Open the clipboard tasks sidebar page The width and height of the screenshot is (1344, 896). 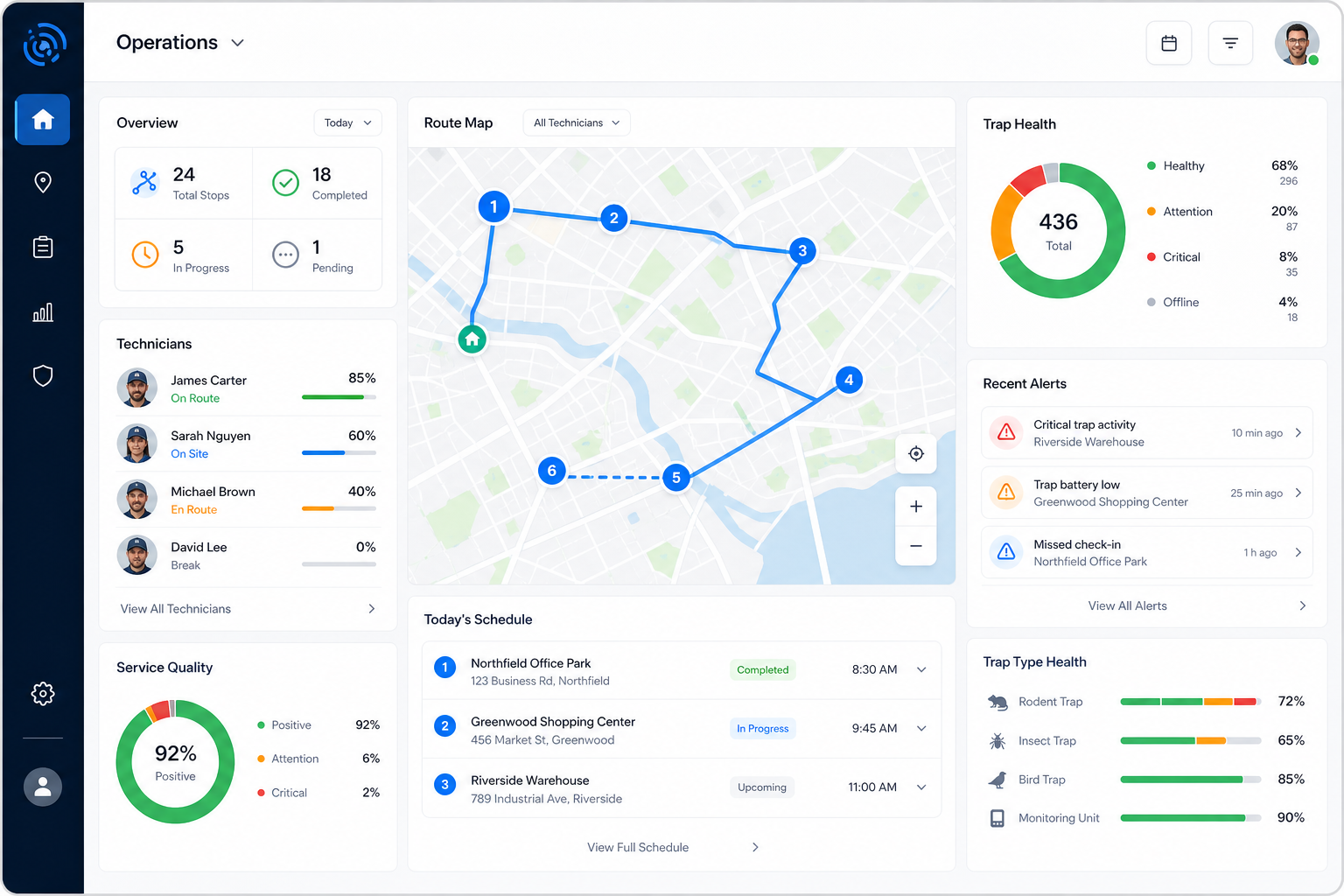point(43,247)
